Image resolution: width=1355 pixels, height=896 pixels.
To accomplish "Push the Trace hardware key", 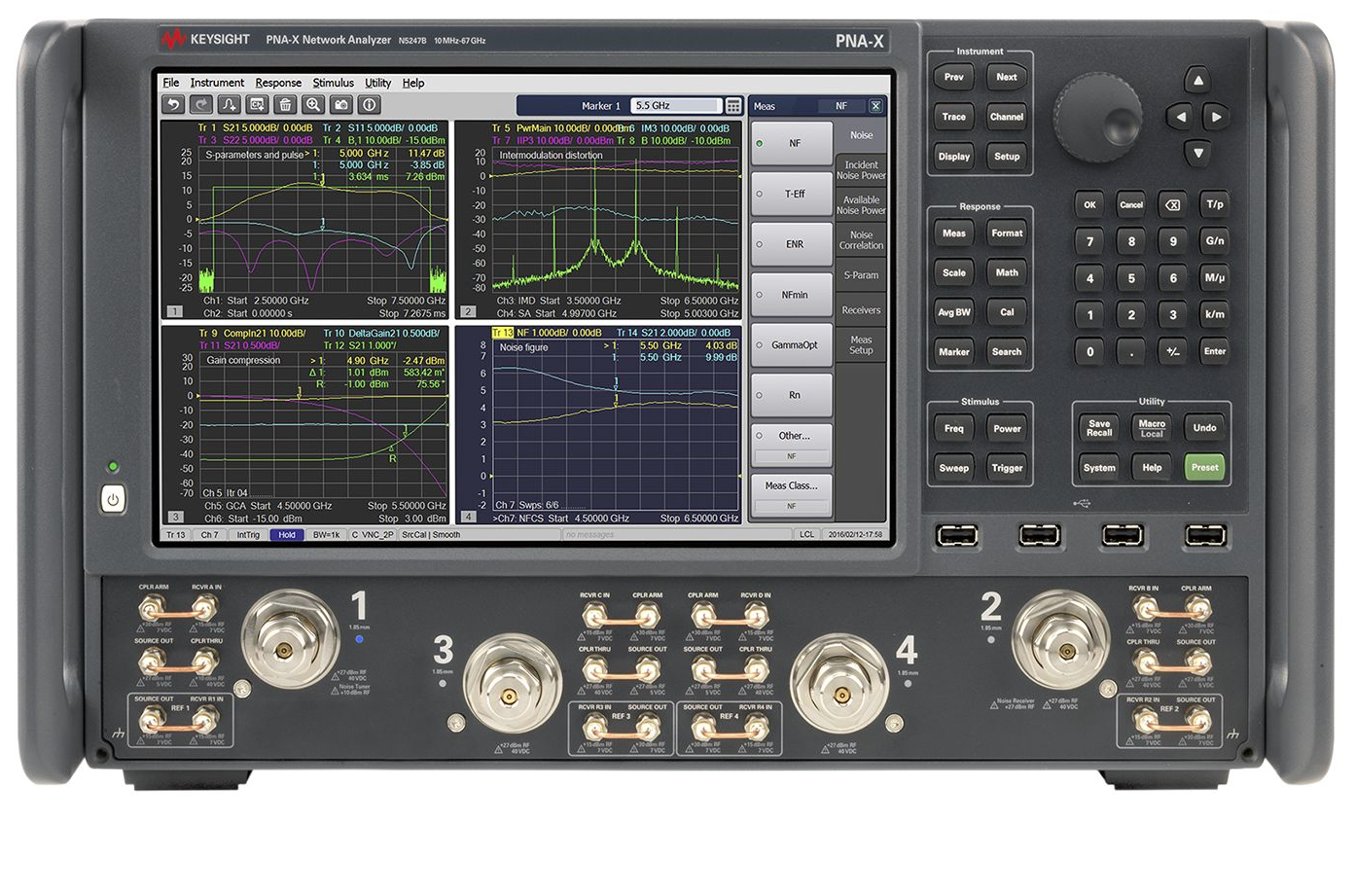I will point(953,117).
